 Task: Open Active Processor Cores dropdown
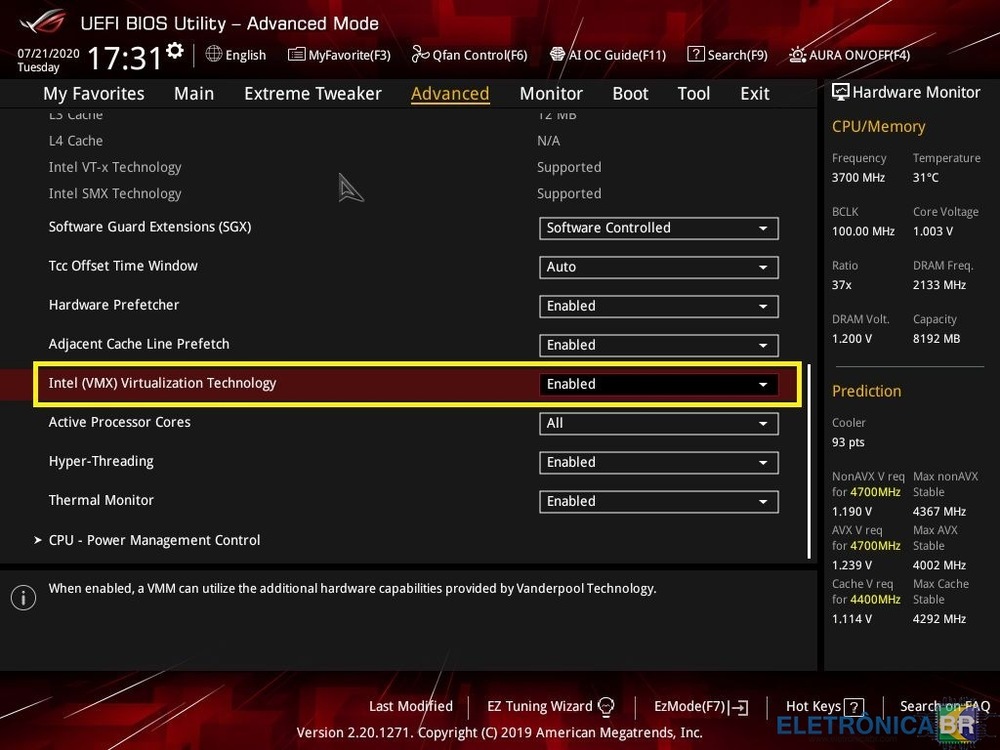coord(658,423)
